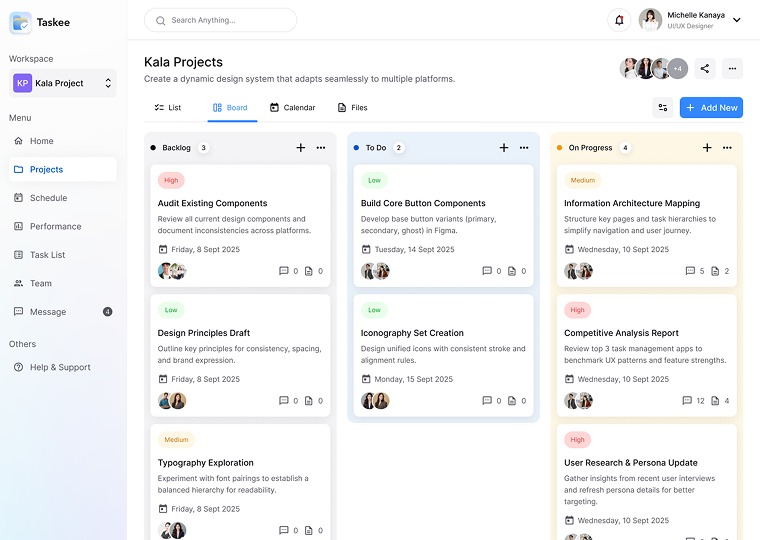Open Schedule from the sidebar
Image resolution: width=760 pixels, height=540 pixels.
[63, 198]
